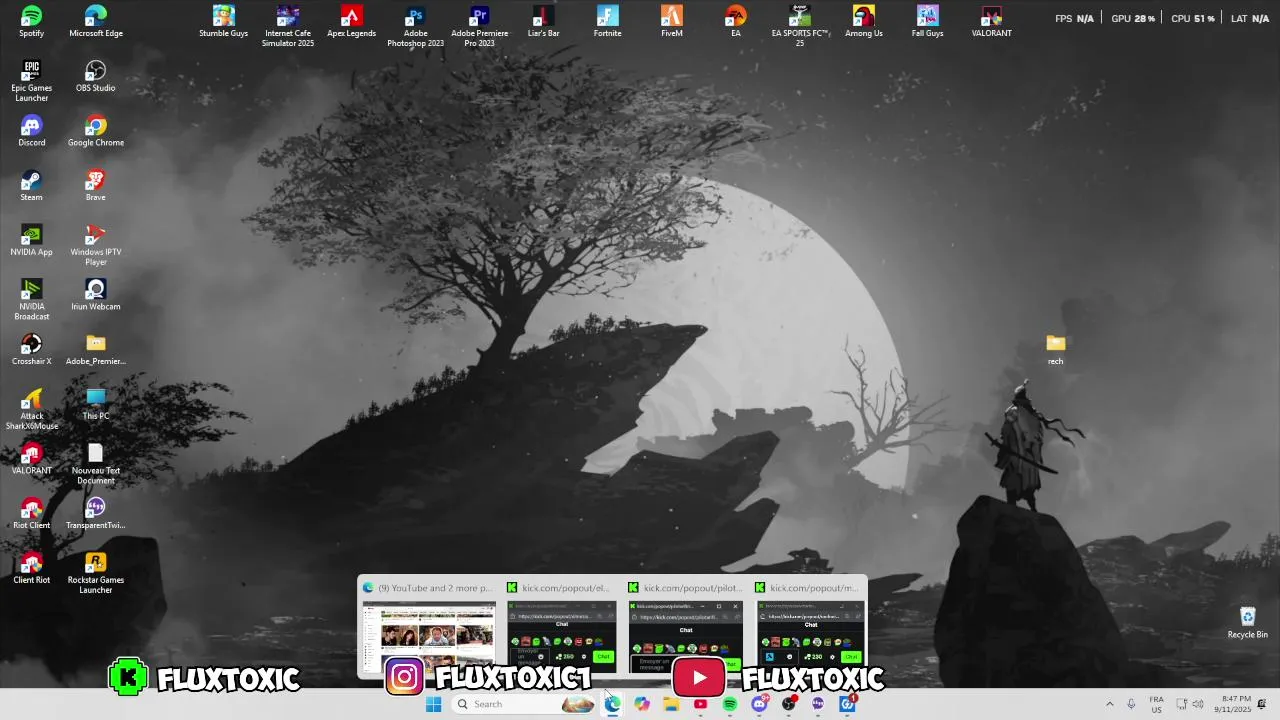
Task: Click the microphone icon in the system tray
Action: pos(1131,704)
